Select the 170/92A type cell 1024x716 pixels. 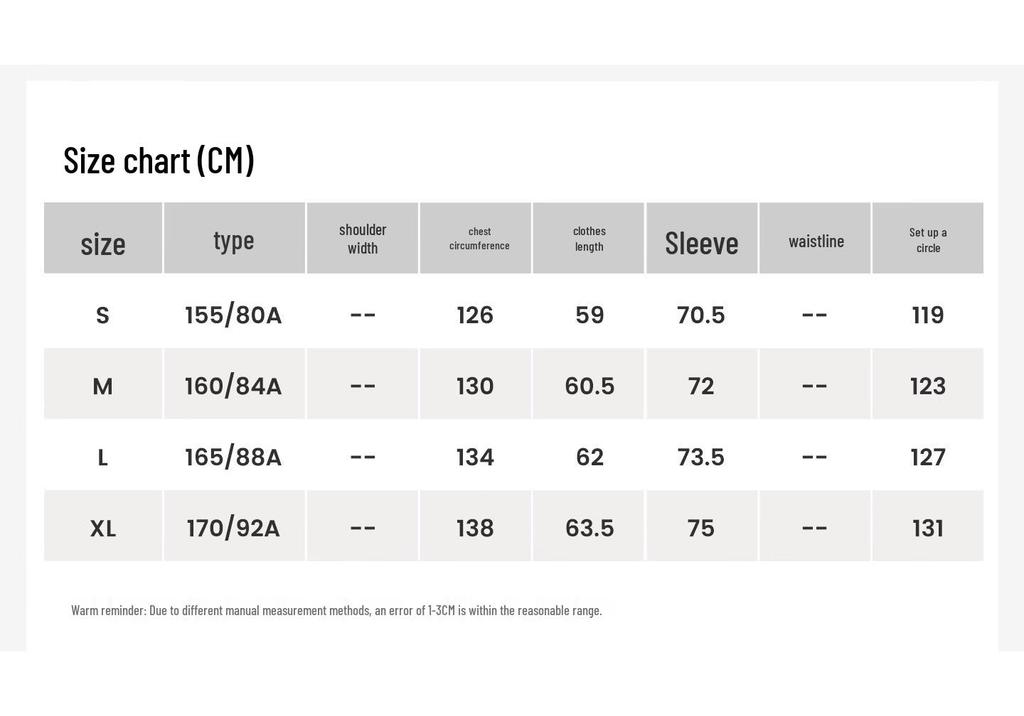pyautogui.click(x=233, y=529)
